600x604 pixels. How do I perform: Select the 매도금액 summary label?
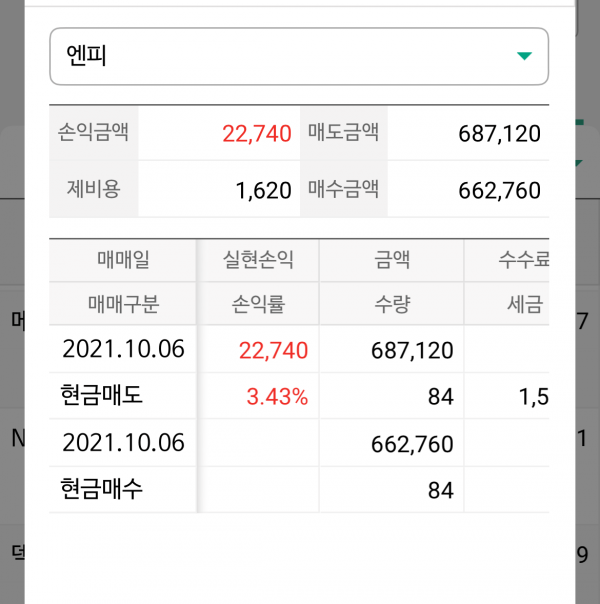click(343, 132)
